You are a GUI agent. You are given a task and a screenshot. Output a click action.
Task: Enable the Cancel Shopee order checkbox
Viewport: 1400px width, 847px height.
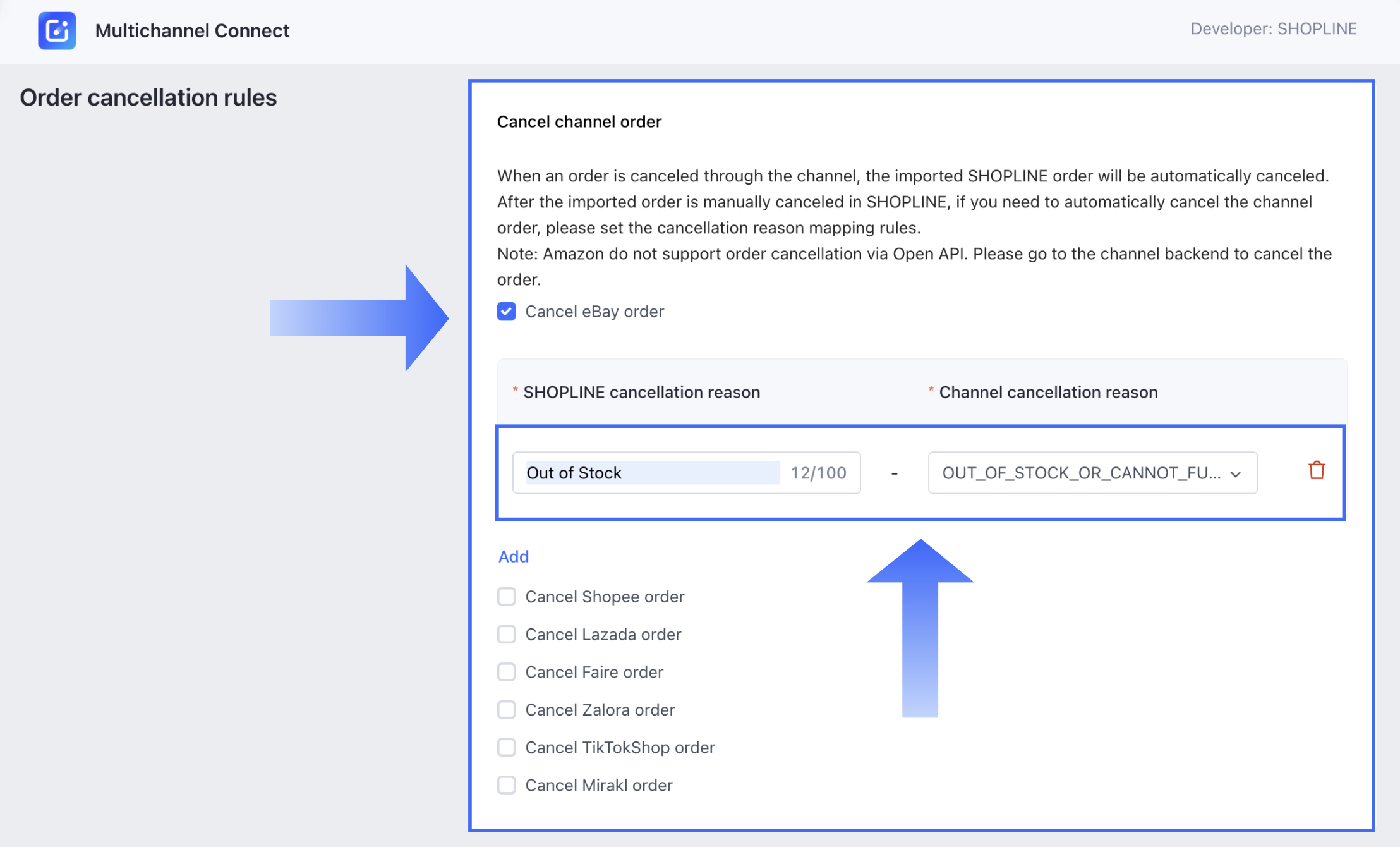point(507,597)
